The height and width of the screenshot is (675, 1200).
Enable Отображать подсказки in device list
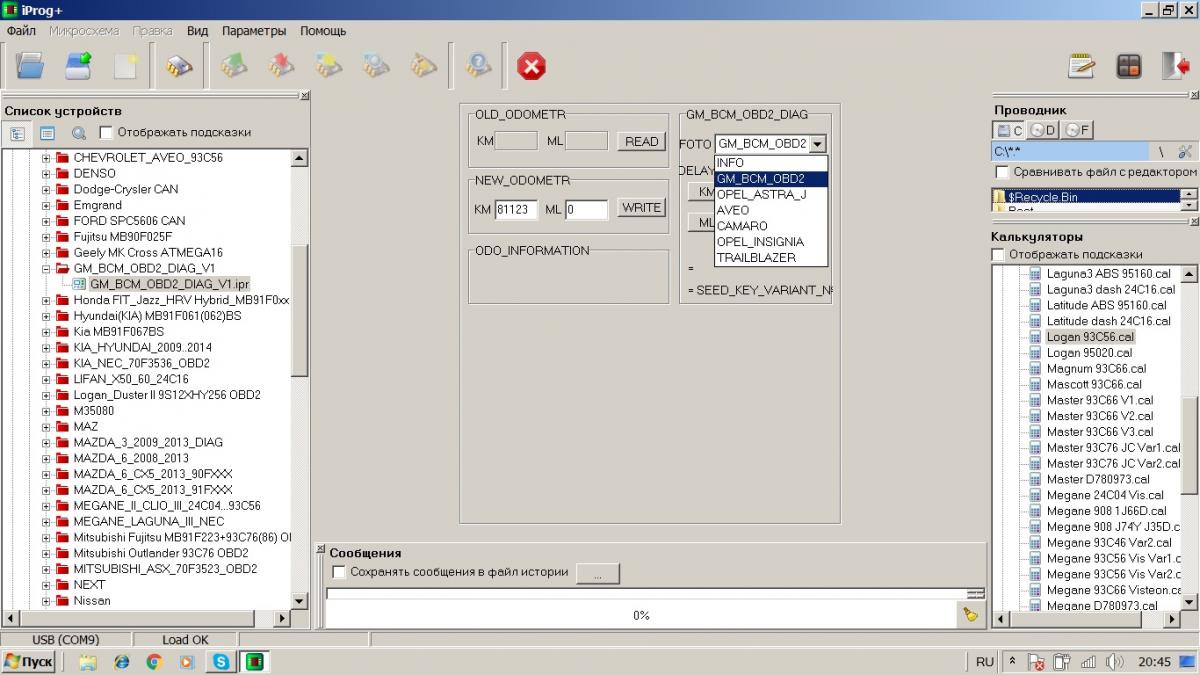click(106, 132)
